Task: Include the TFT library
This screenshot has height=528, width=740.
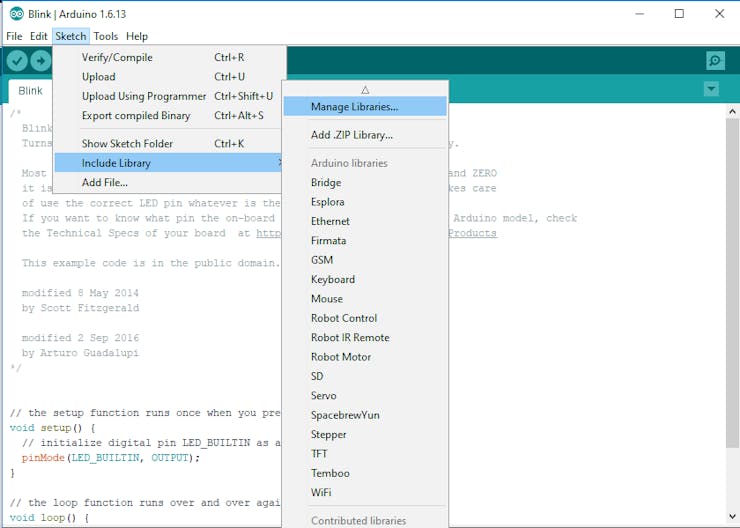Action: tap(365, 453)
